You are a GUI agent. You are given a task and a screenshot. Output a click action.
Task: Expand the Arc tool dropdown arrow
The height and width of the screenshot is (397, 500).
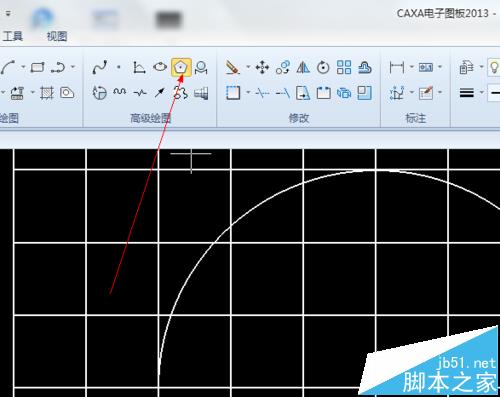point(23,67)
